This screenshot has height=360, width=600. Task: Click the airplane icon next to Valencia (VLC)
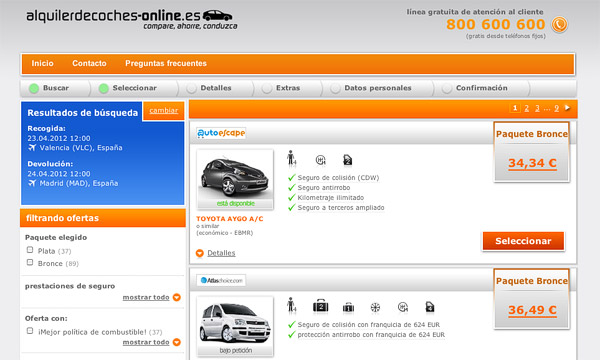click(32, 148)
